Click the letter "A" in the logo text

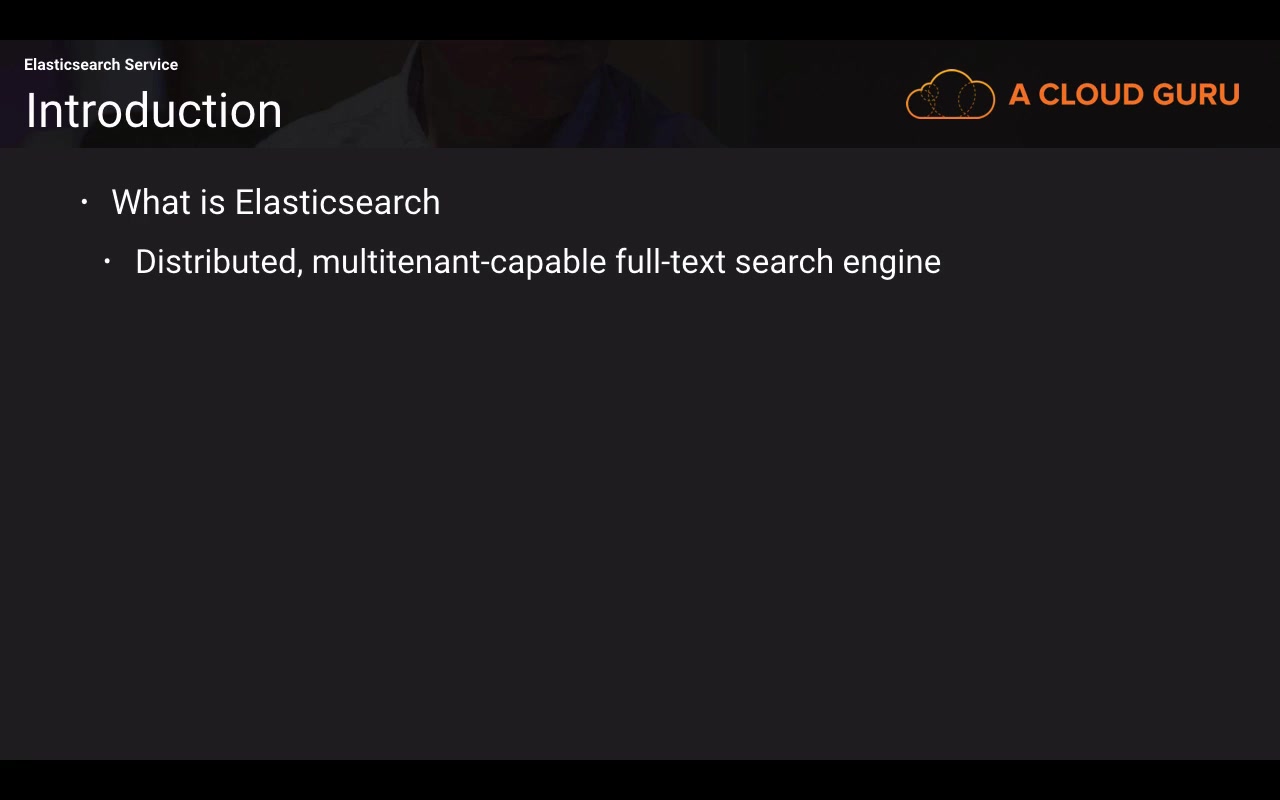tap(1019, 95)
